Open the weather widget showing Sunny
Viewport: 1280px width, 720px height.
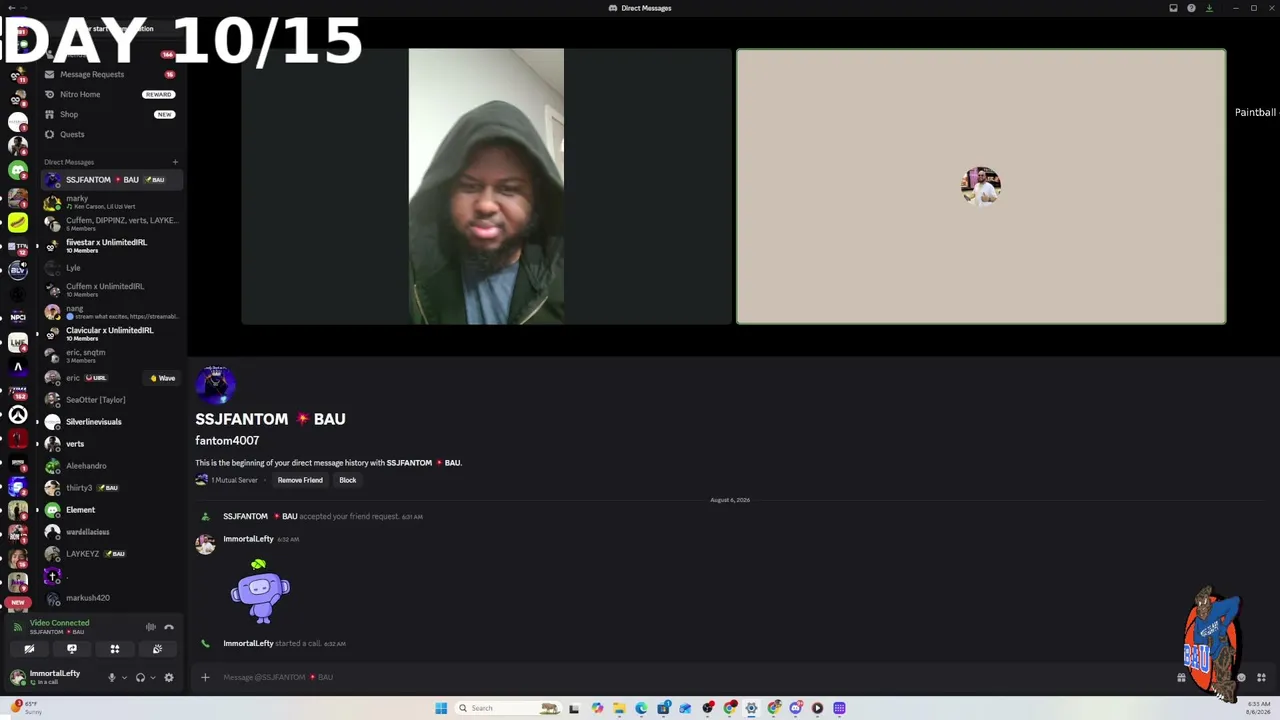coord(26,708)
